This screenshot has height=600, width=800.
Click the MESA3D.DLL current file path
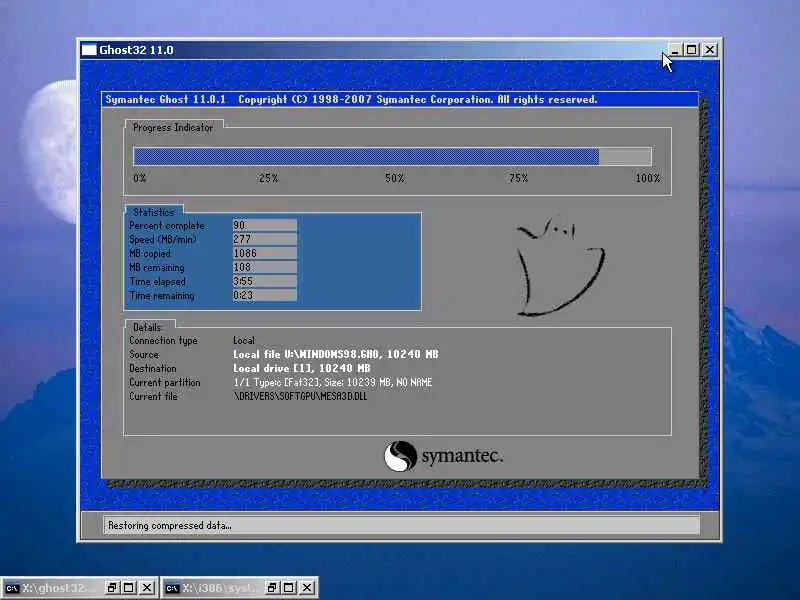300,396
